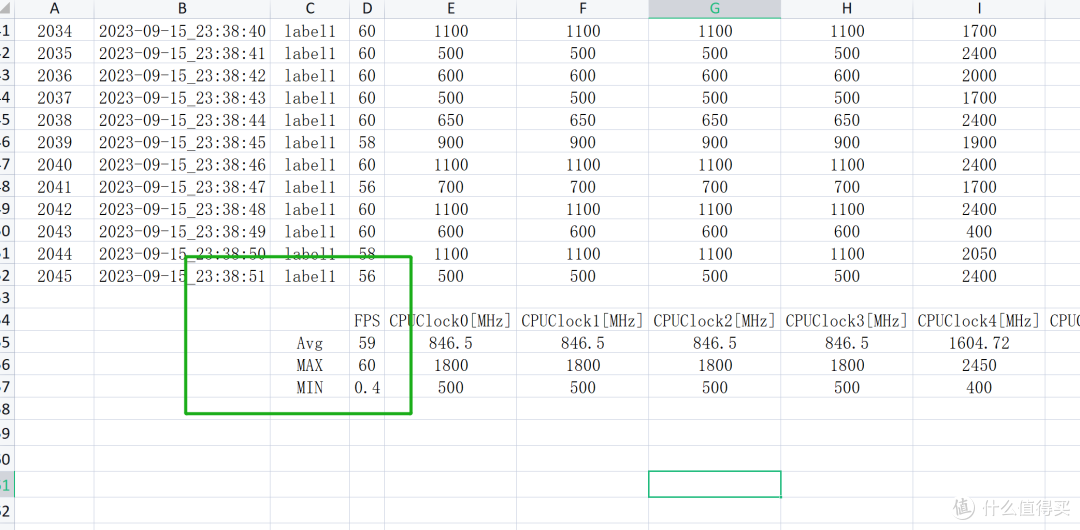Click FPS value 56 in row 2045
Viewport: 1080px width, 530px height.
click(x=367, y=276)
